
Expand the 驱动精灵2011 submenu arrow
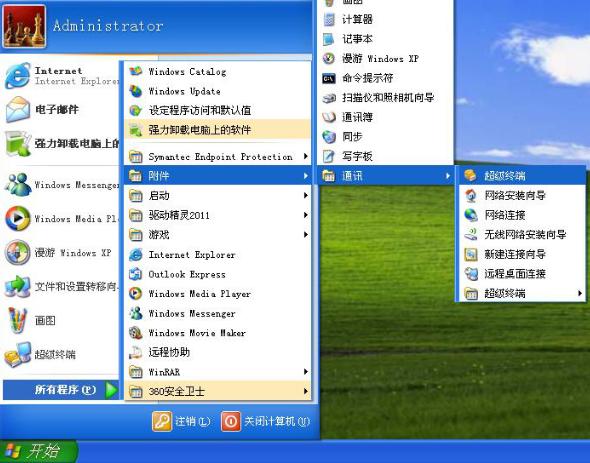(306, 215)
